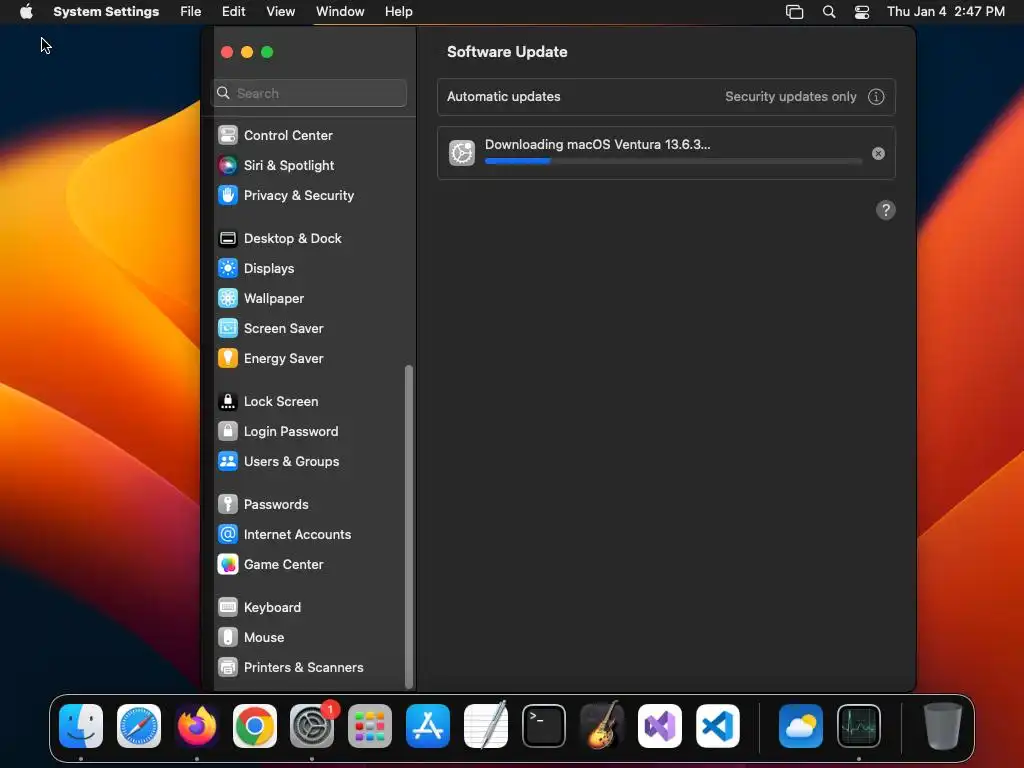
Task: Open Software Update help question mark
Action: click(886, 210)
